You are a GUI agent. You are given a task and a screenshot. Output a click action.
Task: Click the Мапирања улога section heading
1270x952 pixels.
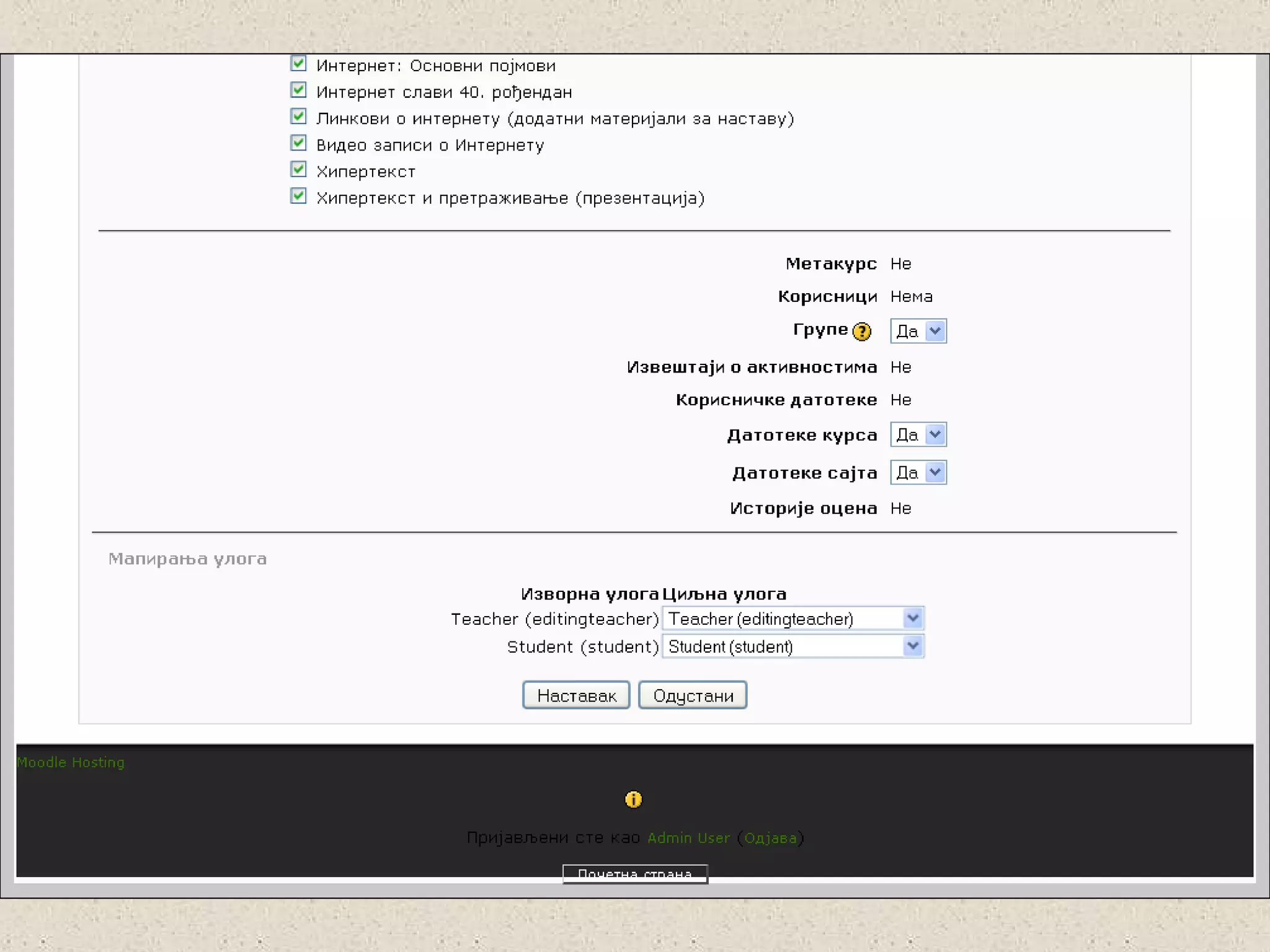click(187, 559)
